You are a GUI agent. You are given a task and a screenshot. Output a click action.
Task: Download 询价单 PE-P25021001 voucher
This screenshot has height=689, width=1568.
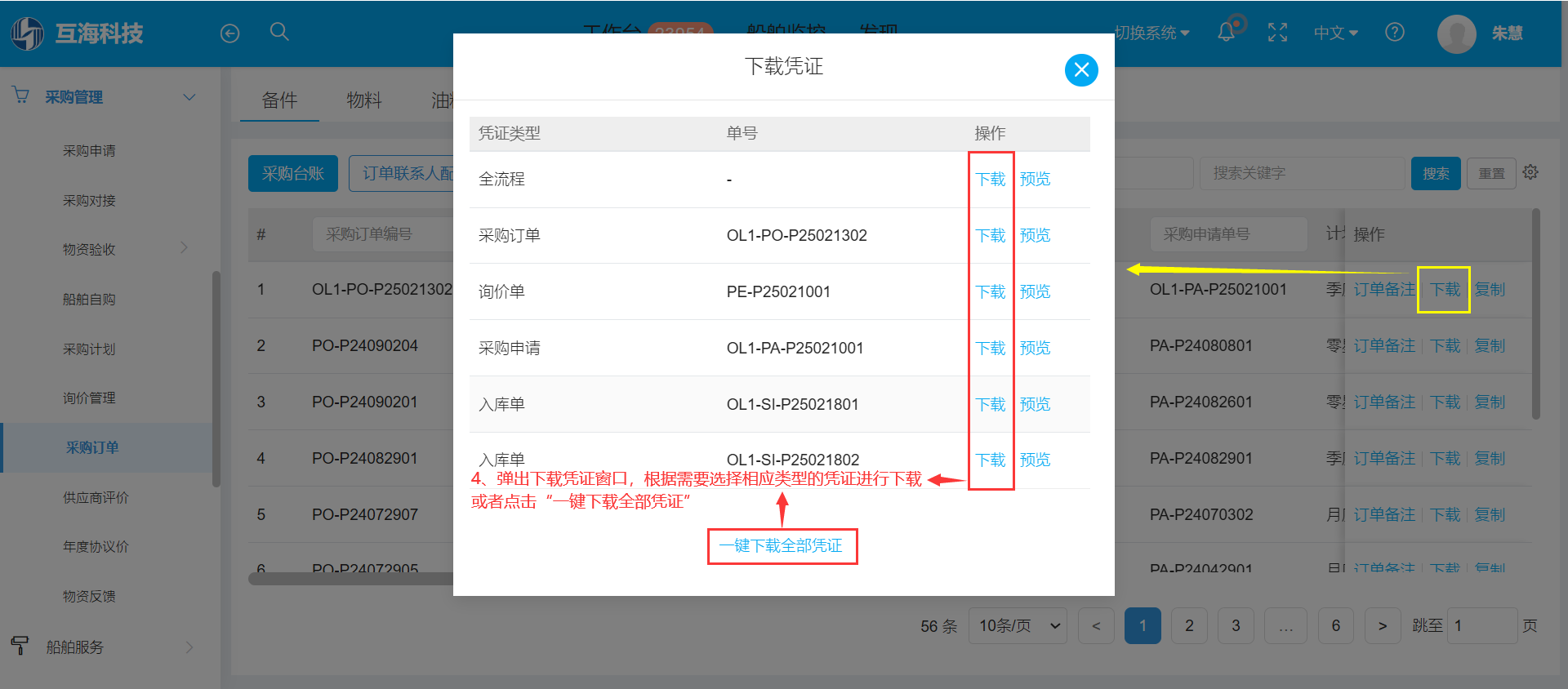(991, 291)
